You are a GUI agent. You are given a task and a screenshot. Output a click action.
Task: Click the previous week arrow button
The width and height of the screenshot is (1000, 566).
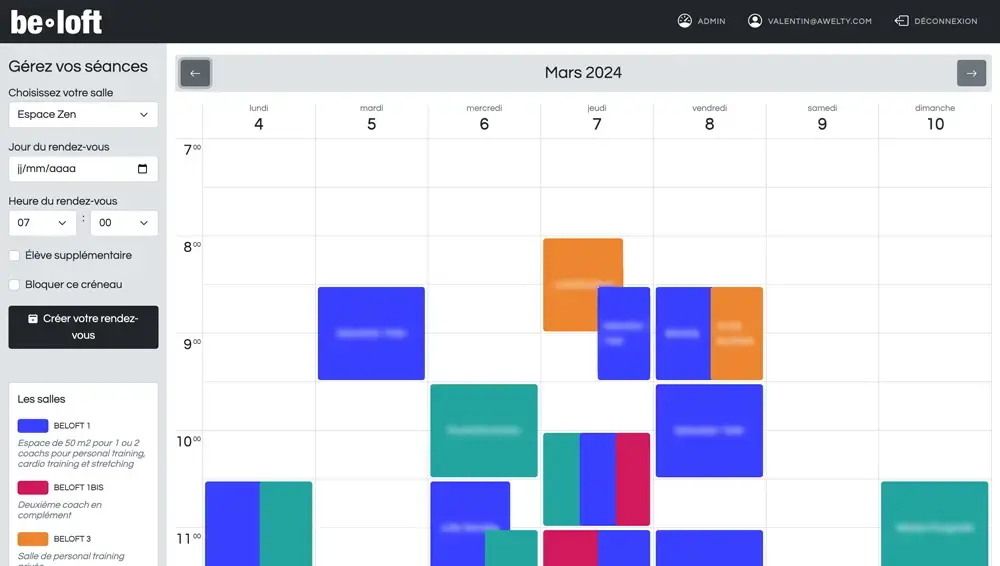point(195,73)
